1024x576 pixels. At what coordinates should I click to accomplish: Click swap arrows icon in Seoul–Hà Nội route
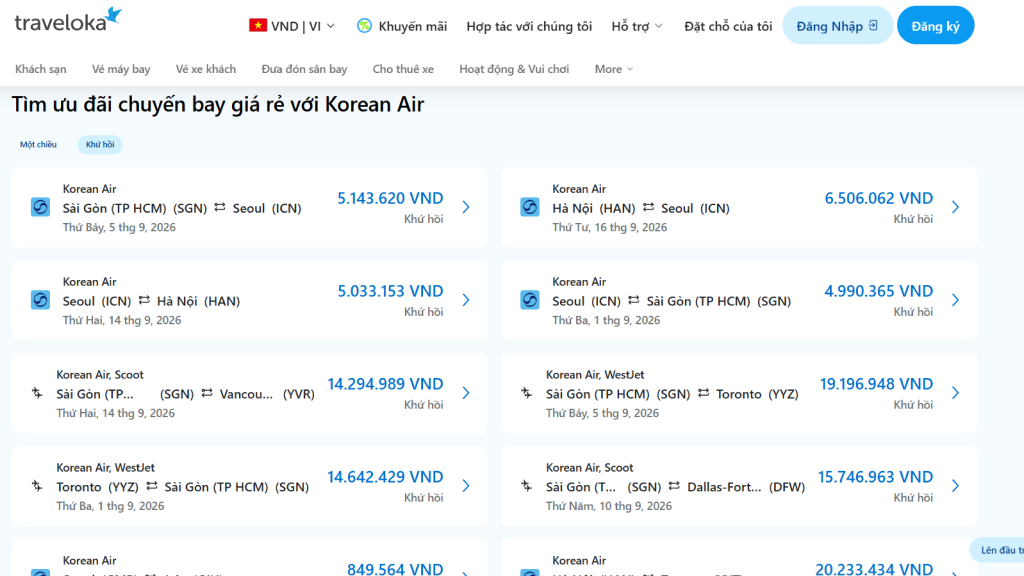pyautogui.click(x=144, y=300)
